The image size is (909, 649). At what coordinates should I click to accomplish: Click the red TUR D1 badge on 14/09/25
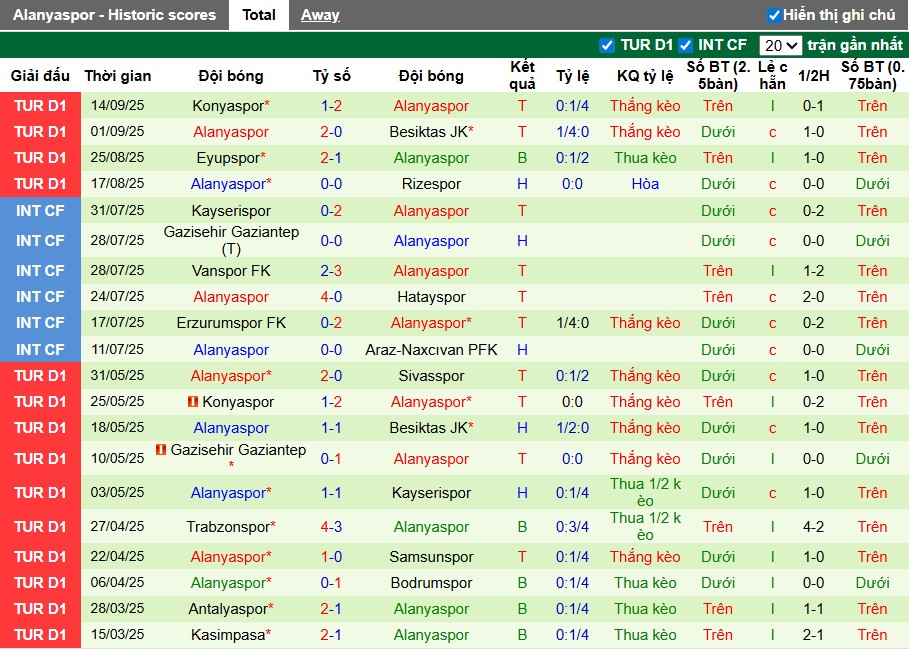tap(40, 106)
